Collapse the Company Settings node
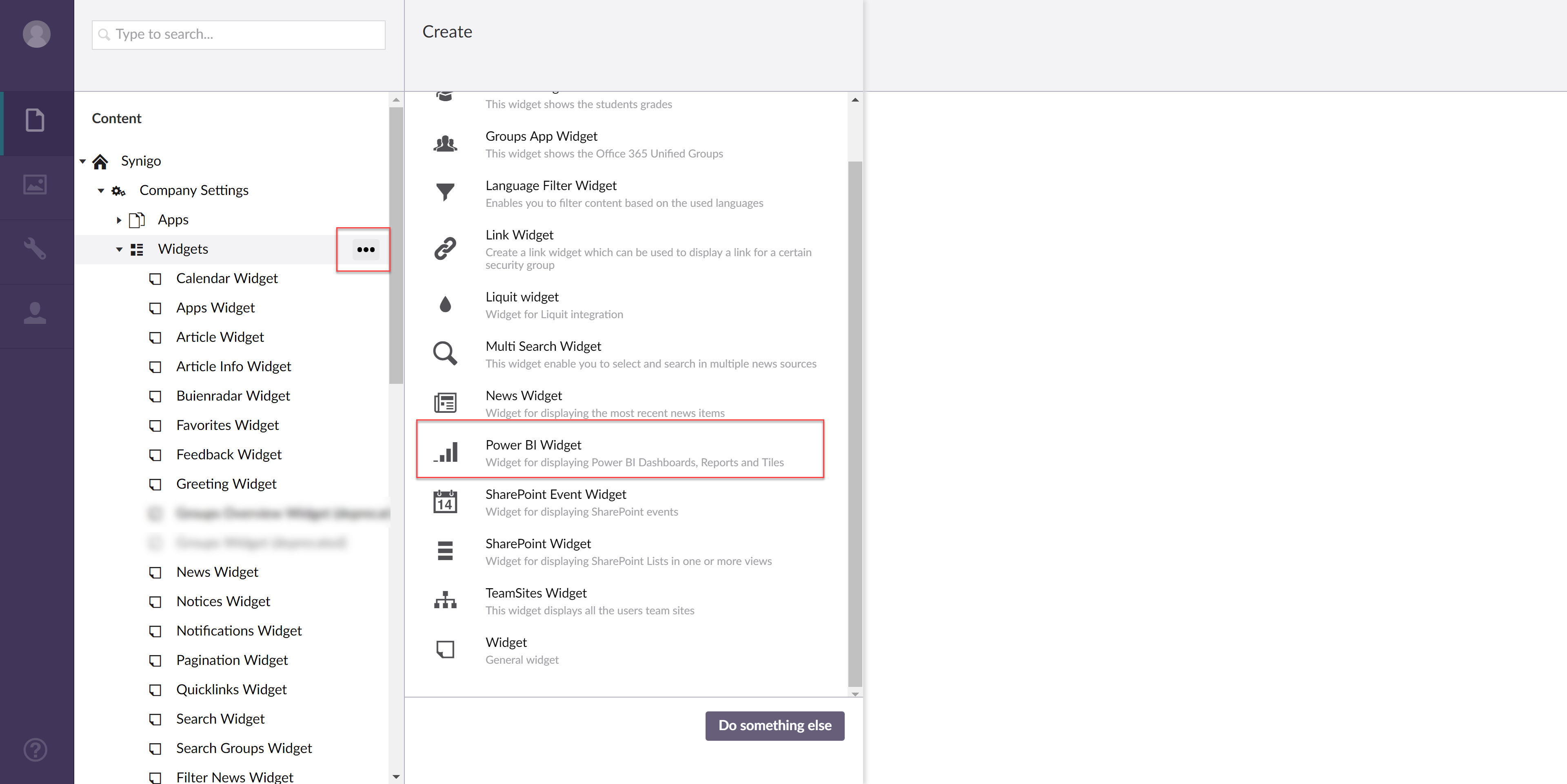 [x=101, y=191]
